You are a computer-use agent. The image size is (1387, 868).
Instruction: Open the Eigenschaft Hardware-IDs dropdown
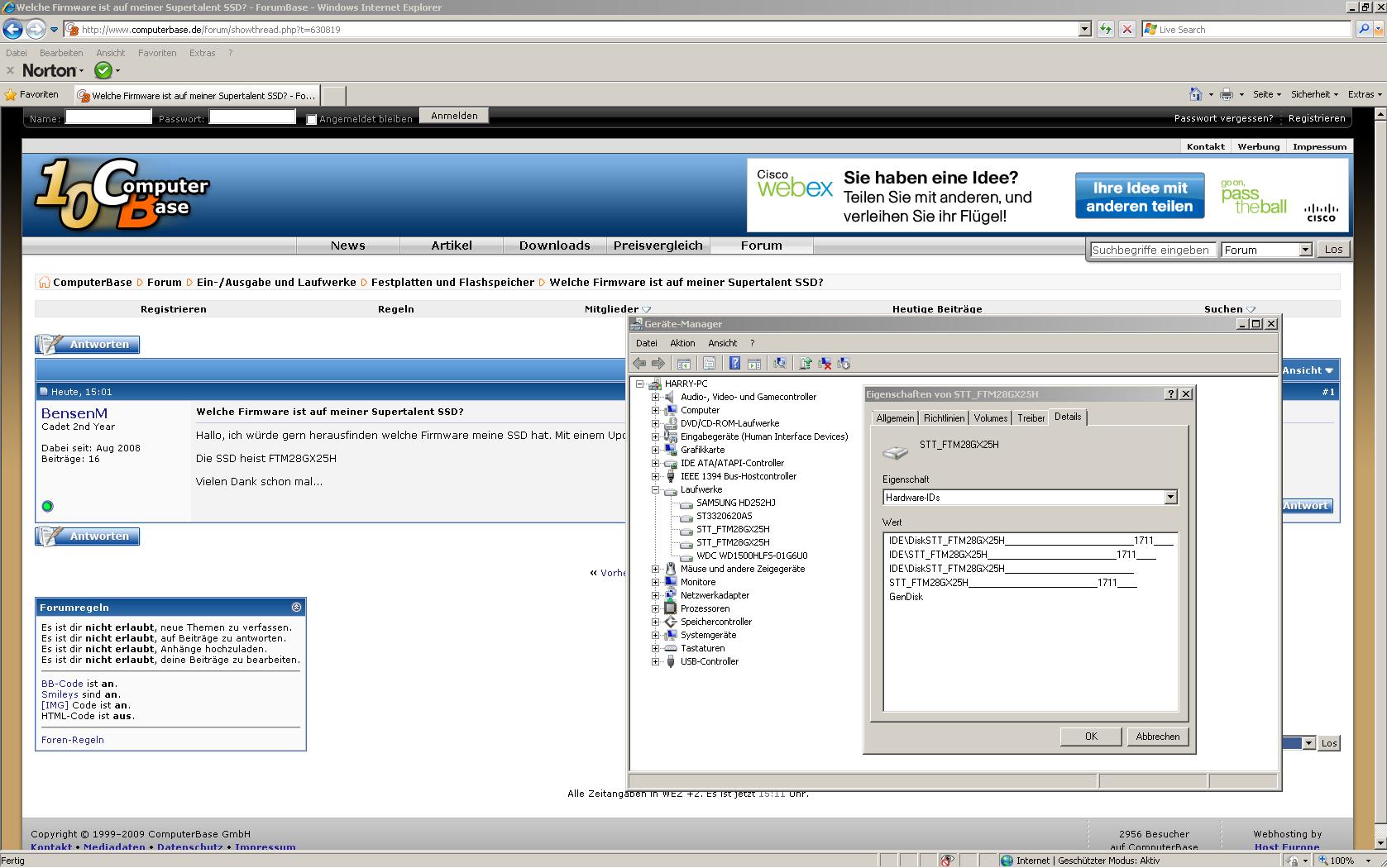point(1170,498)
